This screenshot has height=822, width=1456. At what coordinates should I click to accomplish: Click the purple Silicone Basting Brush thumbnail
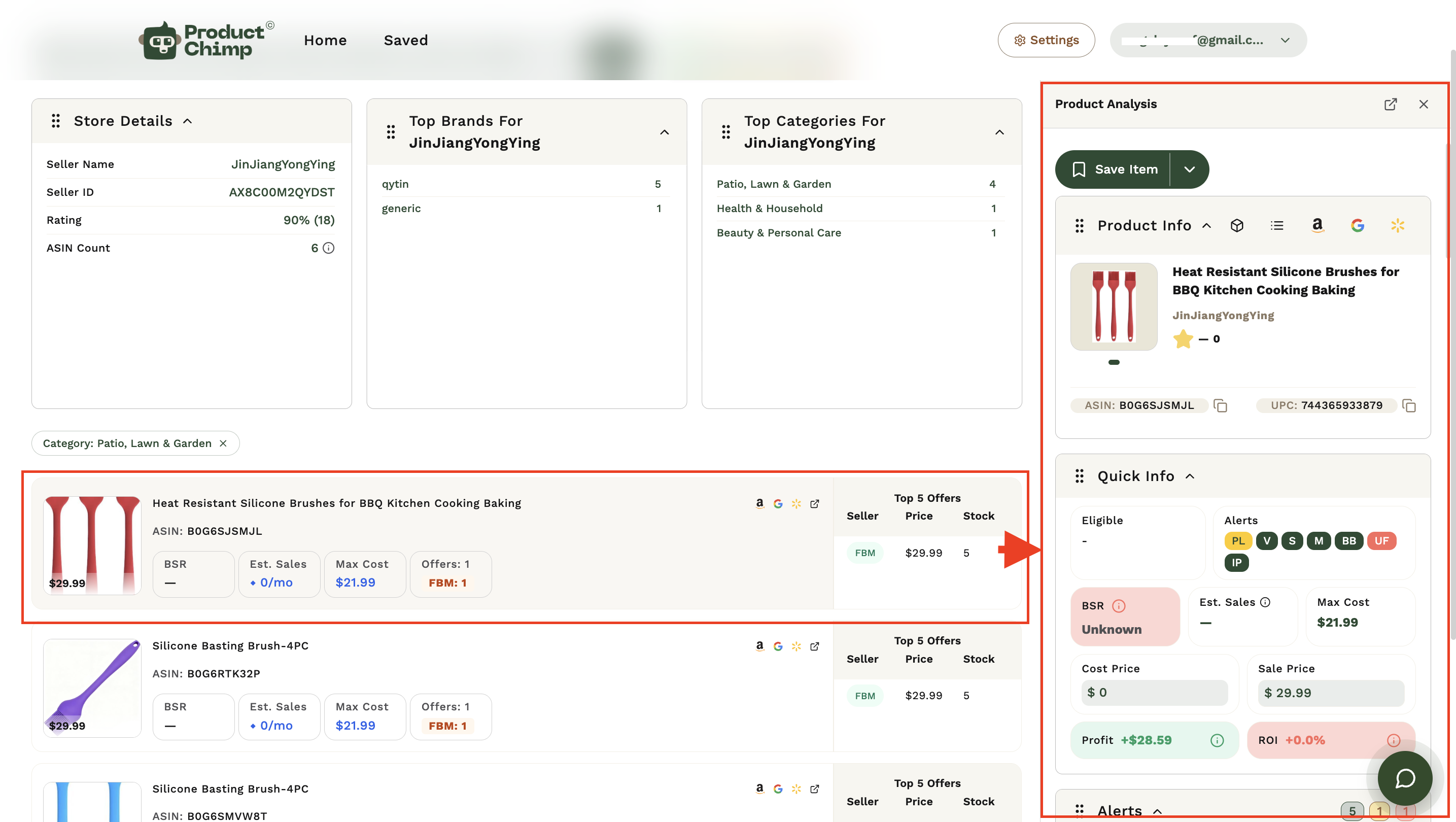[x=92, y=688]
